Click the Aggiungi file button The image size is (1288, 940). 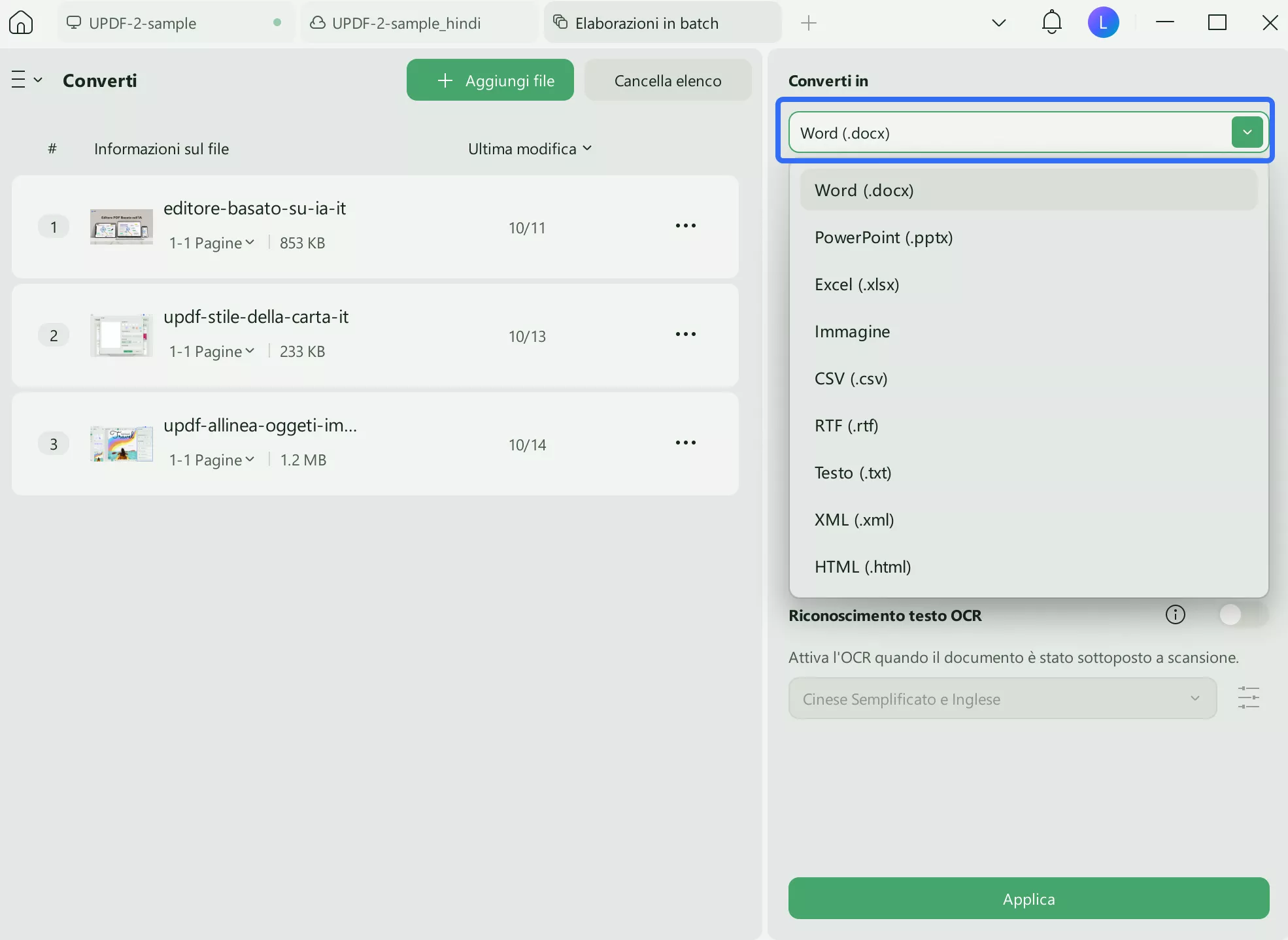coord(490,80)
